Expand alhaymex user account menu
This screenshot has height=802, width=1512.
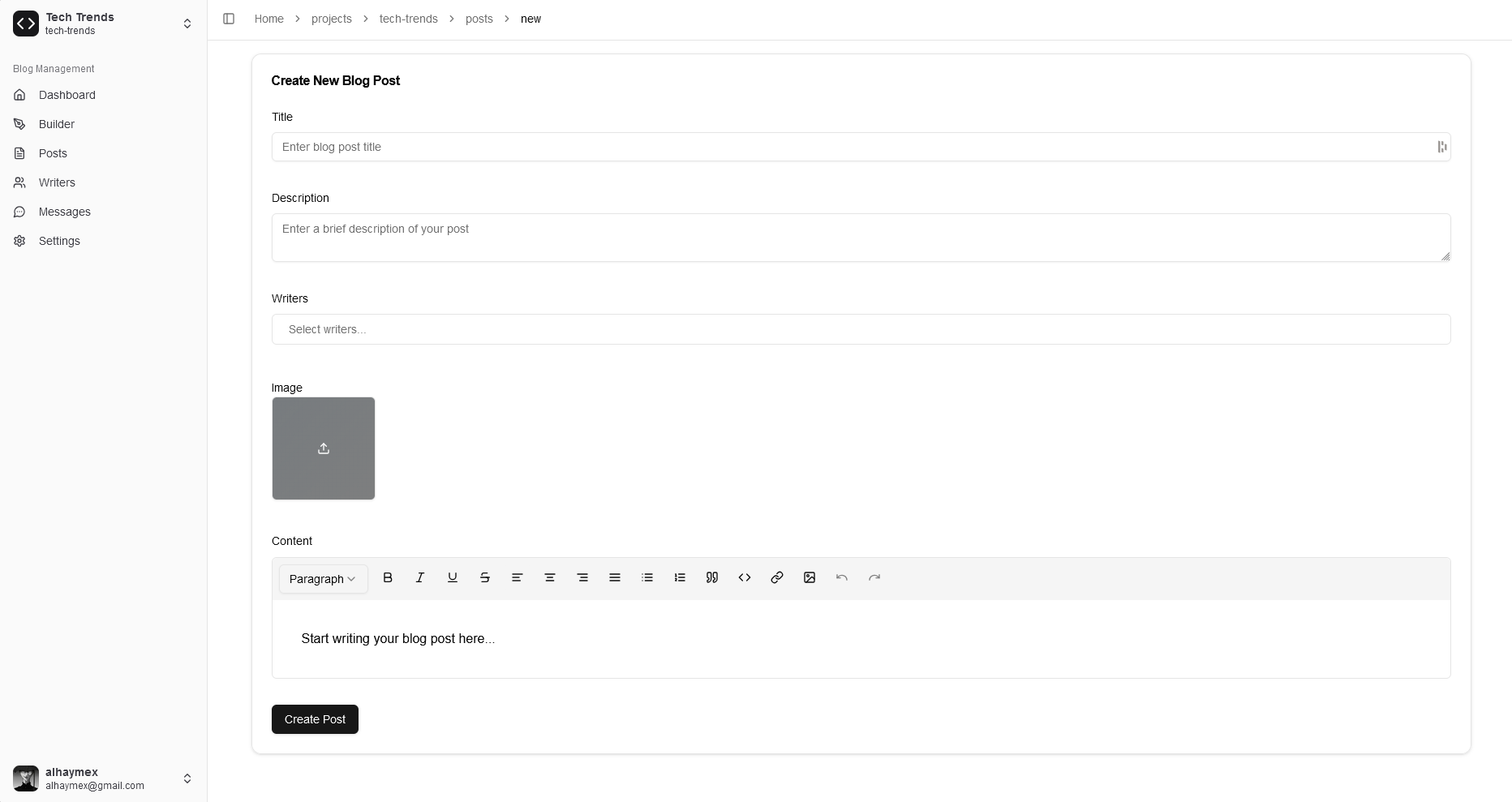187,778
